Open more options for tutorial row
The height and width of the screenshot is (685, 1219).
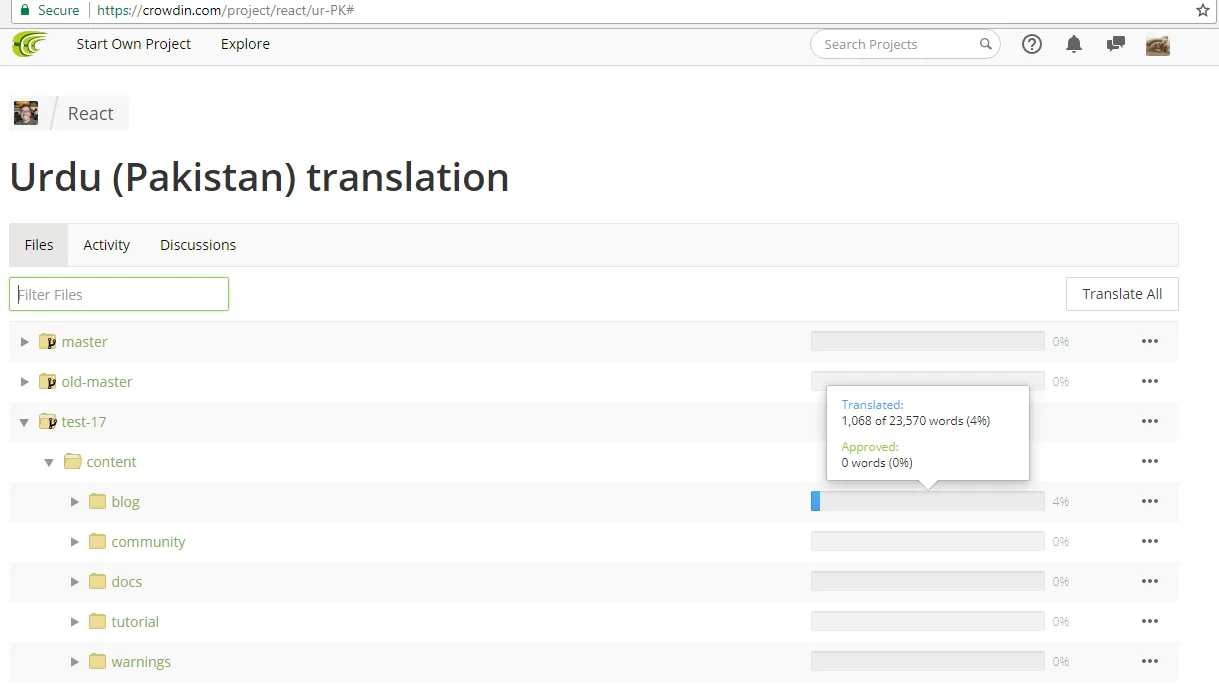pos(1150,622)
